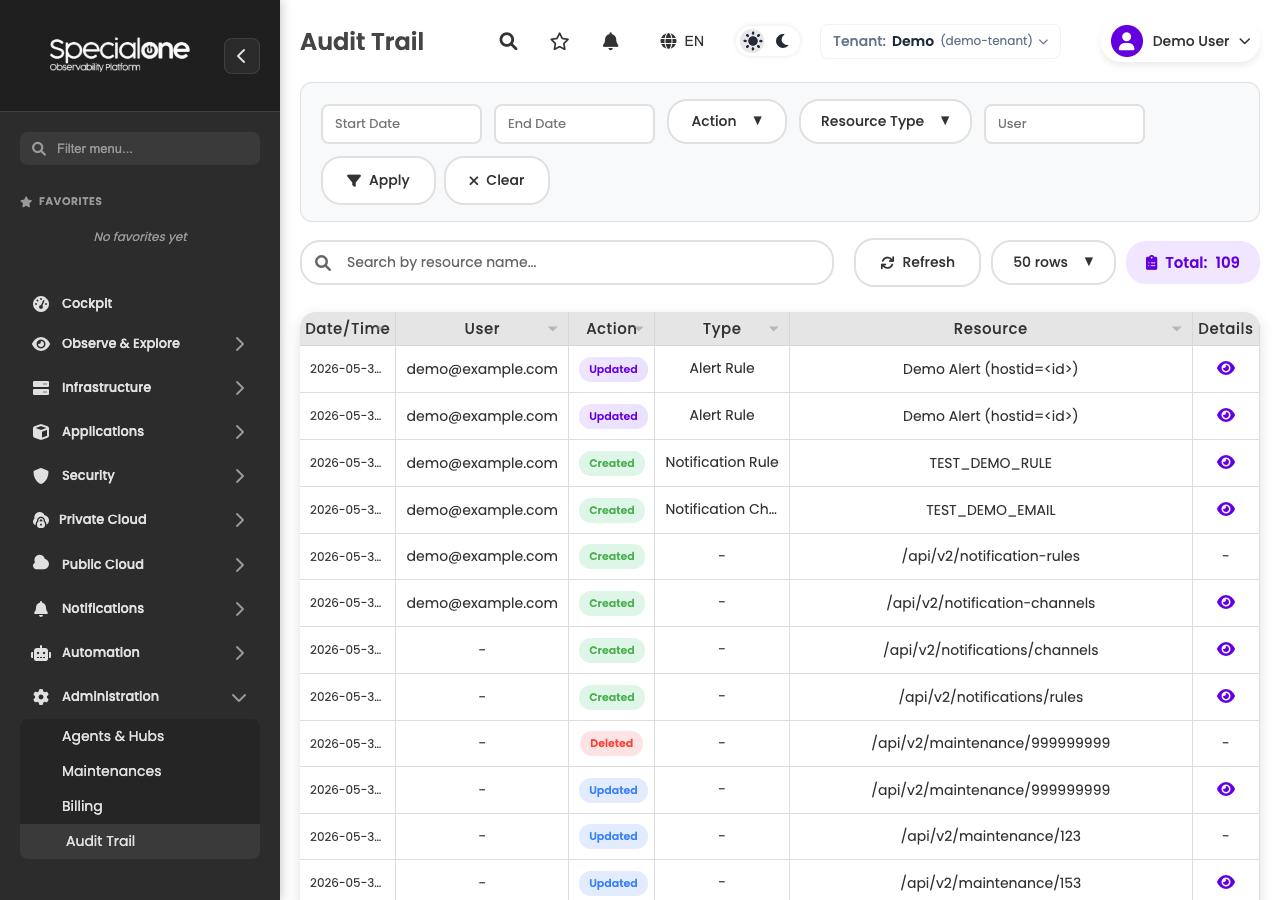Switch to light mode sun icon

click(x=753, y=41)
